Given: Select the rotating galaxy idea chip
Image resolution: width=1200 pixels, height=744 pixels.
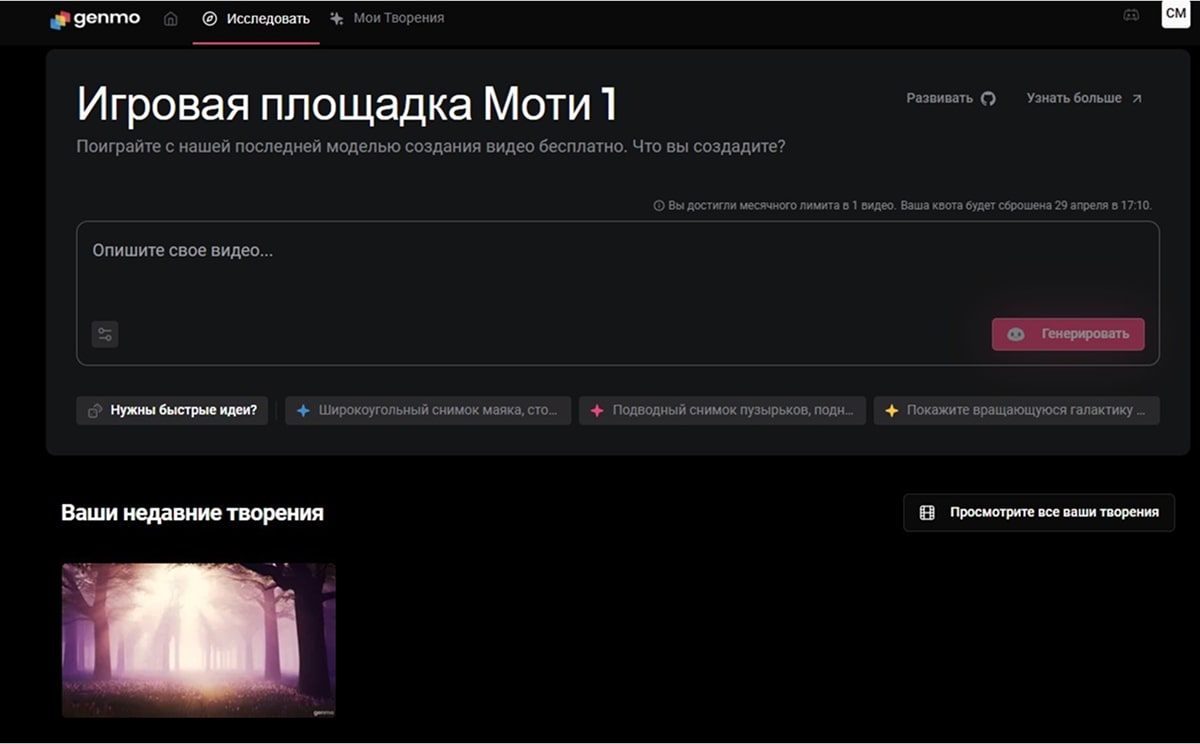Looking at the screenshot, I should pos(1017,410).
